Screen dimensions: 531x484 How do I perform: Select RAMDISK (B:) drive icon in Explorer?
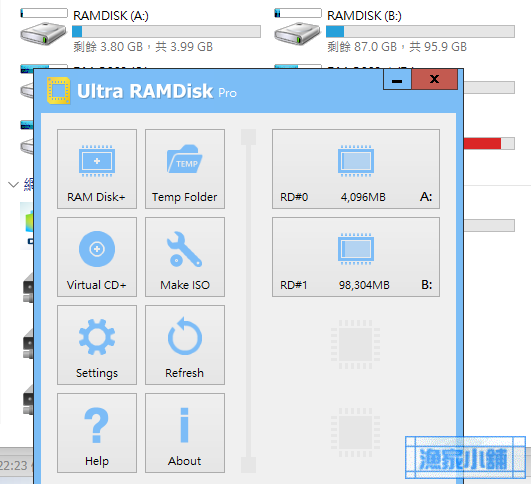tap(297, 33)
